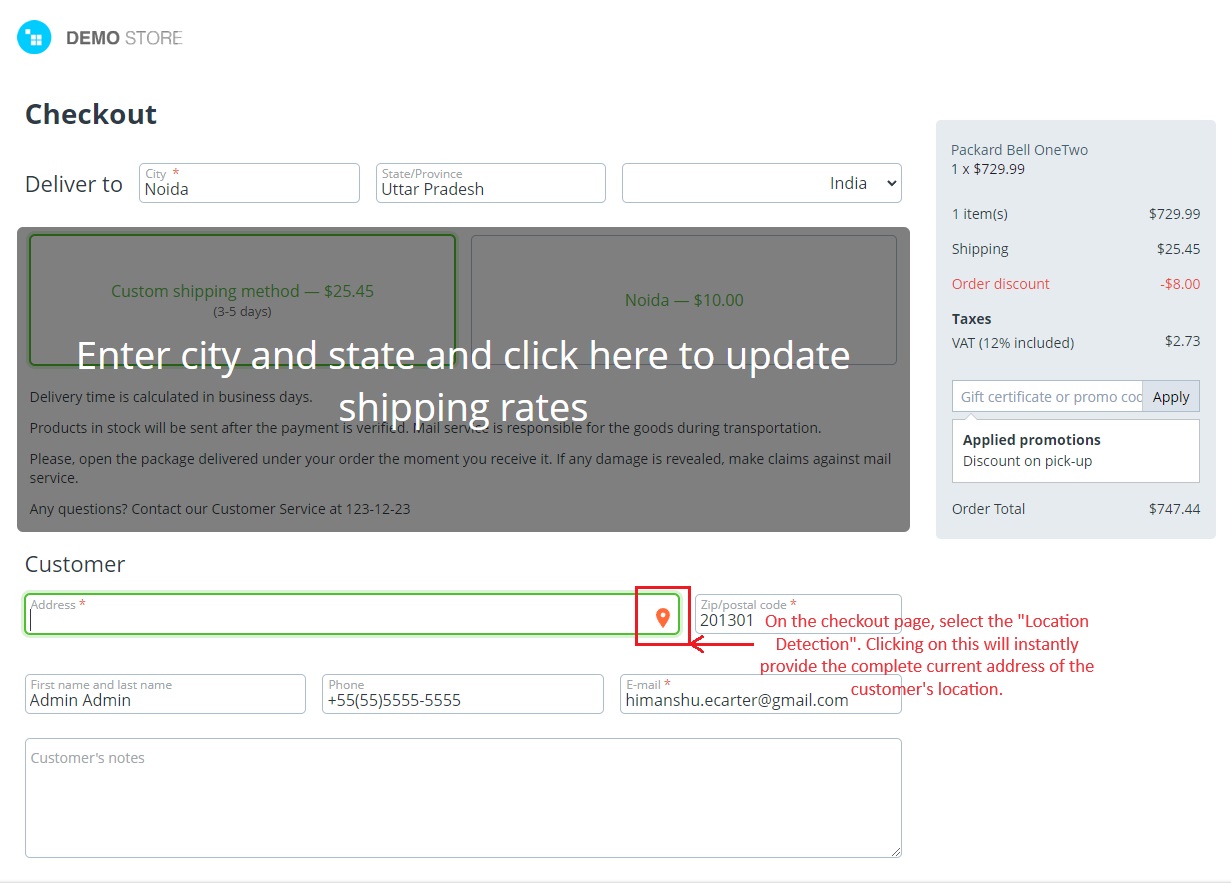Viewport: 1231px width, 883px height.
Task: Click the State/Province field with Uttar Pradesh
Action: tap(491, 183)
